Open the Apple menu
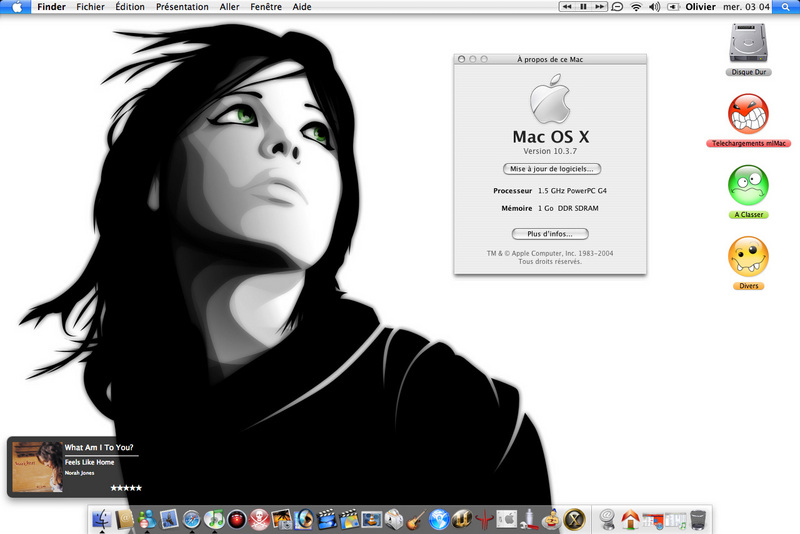Image resolution: width=800 pixels, height=534 pixels. pyautogui.click(x=17, y=7)
